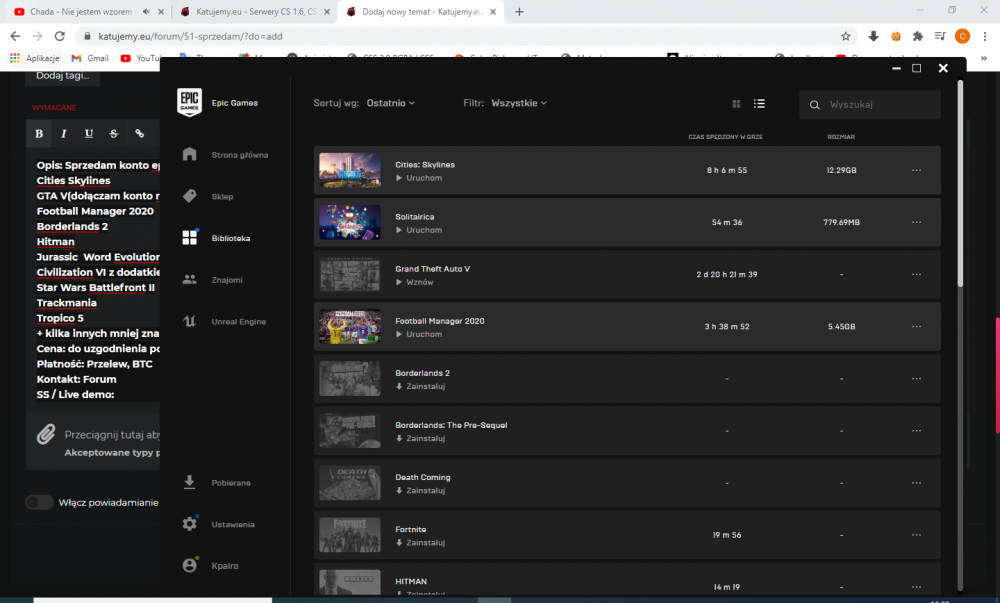Open options menu for Borderlands 2
Screen dimensions: 1000x603
pyautogui.click(x=916, y=379)
